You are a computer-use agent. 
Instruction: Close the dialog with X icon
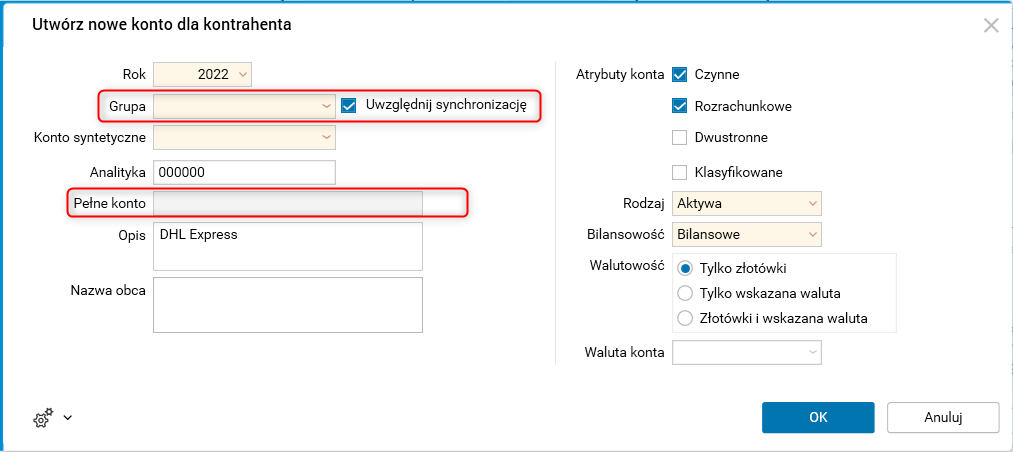(x=991, y=26)
